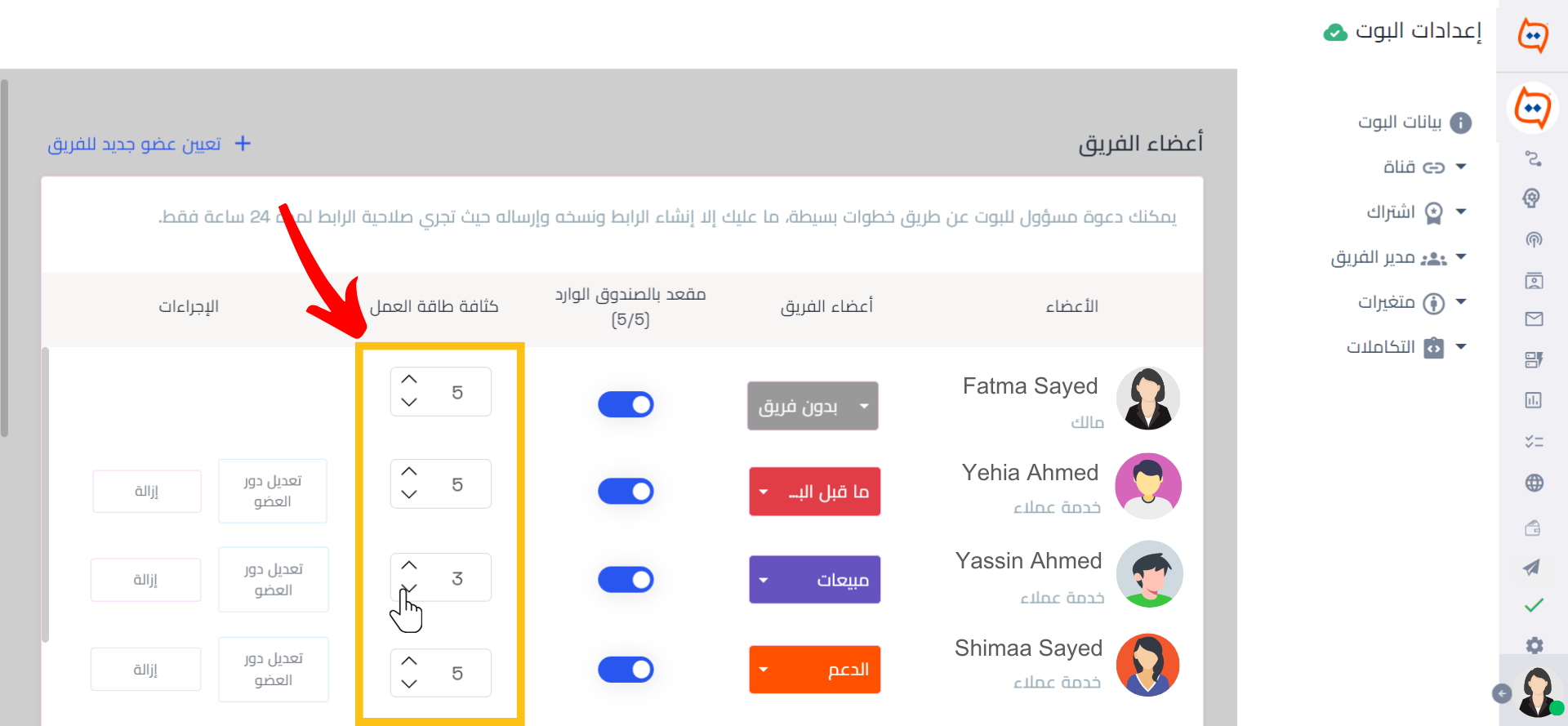Screen dimensions: 1568x726
Task: Click إزالة button for Yehia Ahmed
Action: click(147, 492)
